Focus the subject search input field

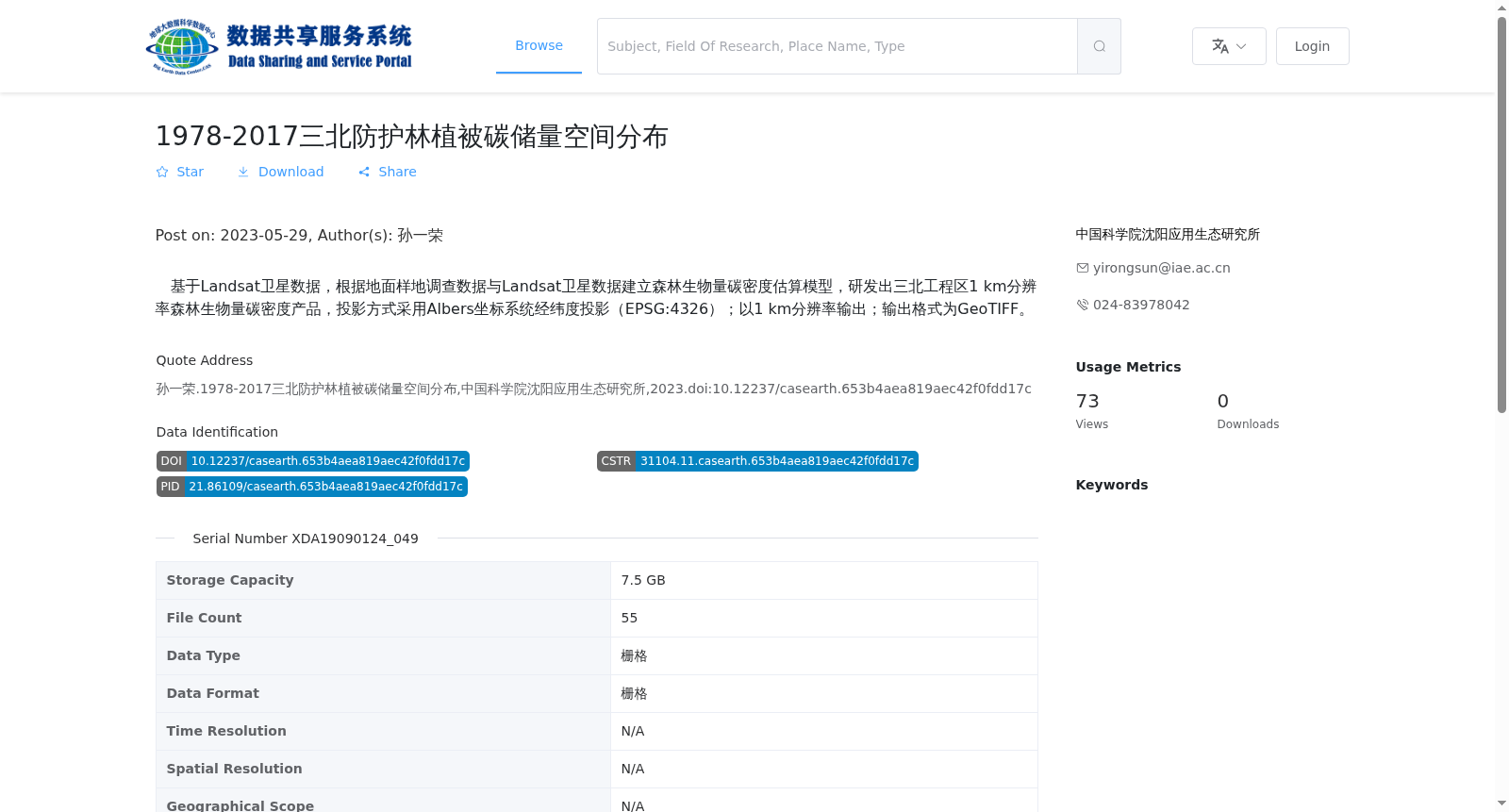point(837,46)
